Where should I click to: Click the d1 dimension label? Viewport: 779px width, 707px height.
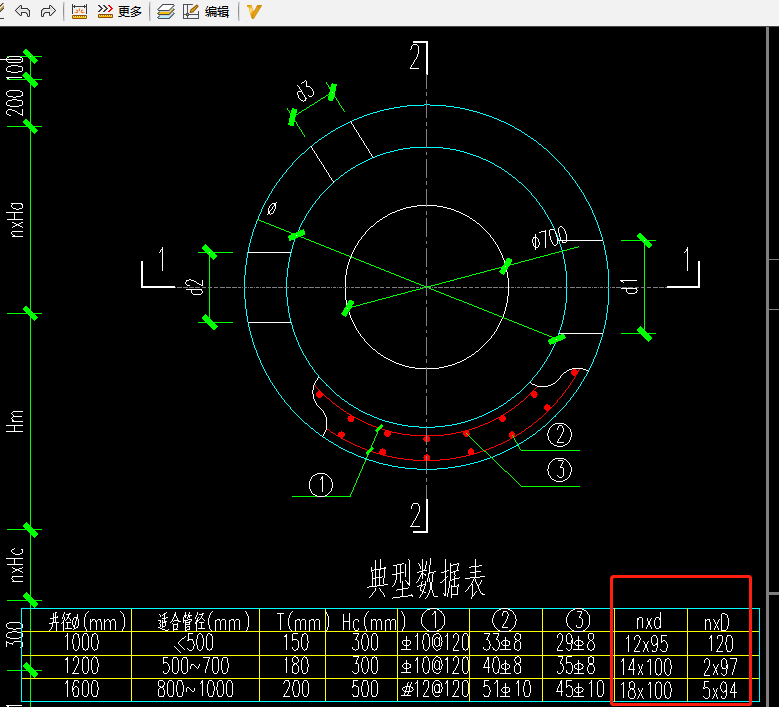(629, 287)
